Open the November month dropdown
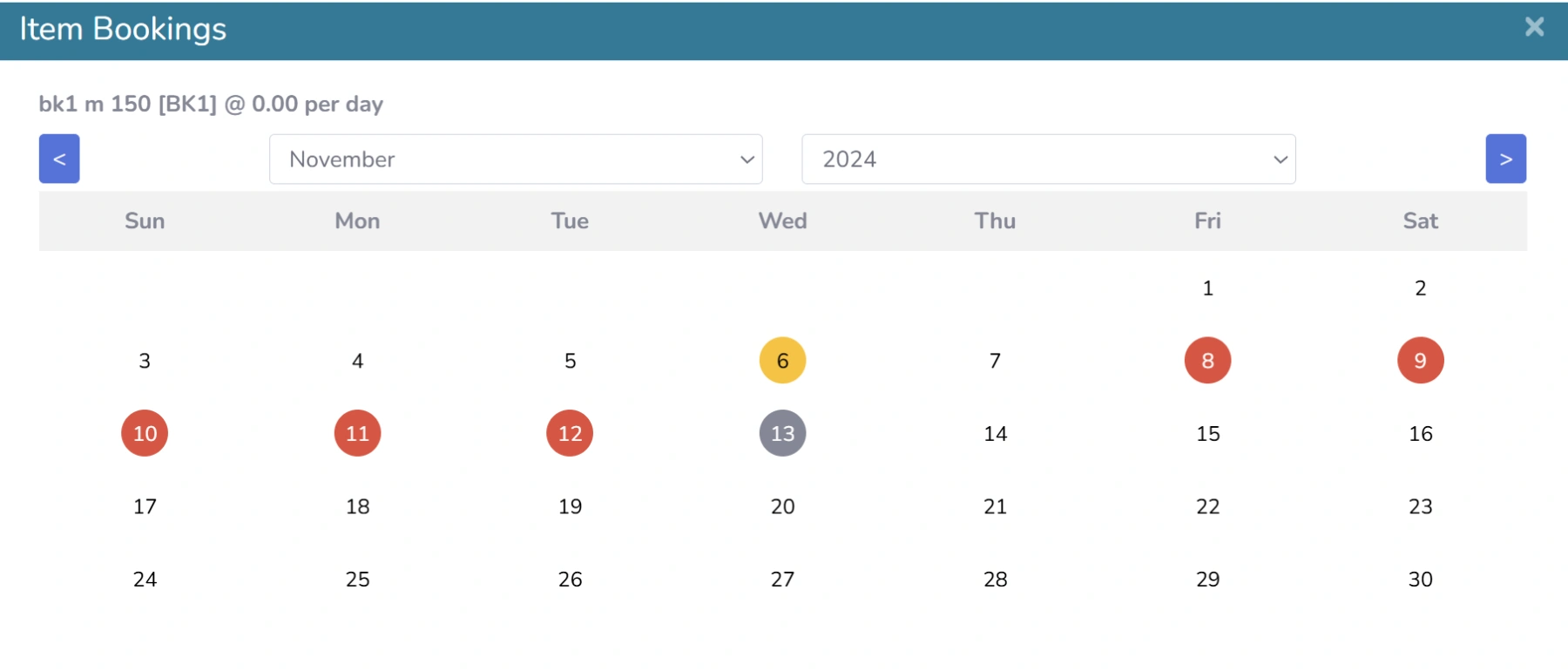Screen dimensions: 1568x671 point(516,159)
